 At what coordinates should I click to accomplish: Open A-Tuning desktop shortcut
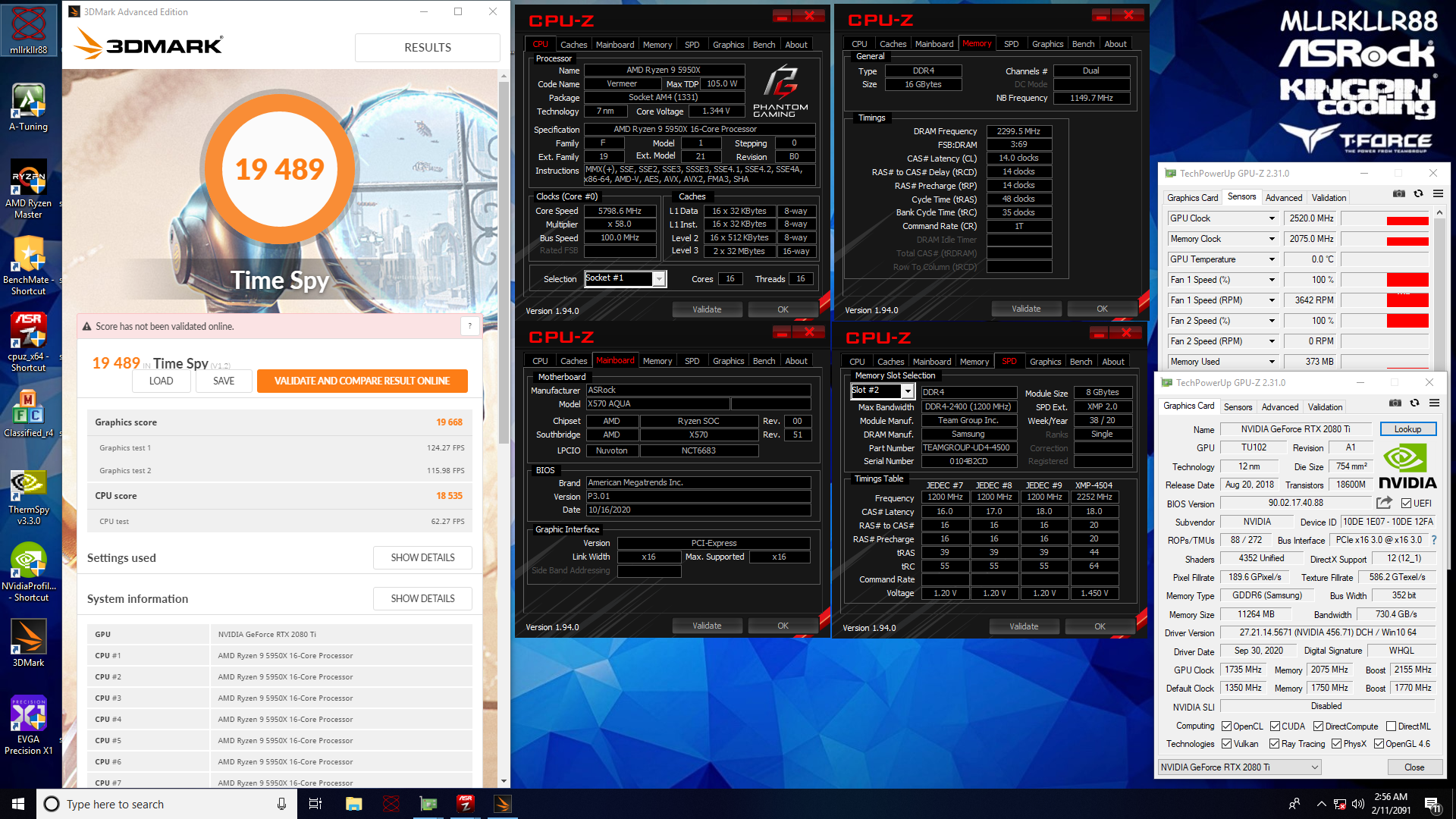coord(29,107)
